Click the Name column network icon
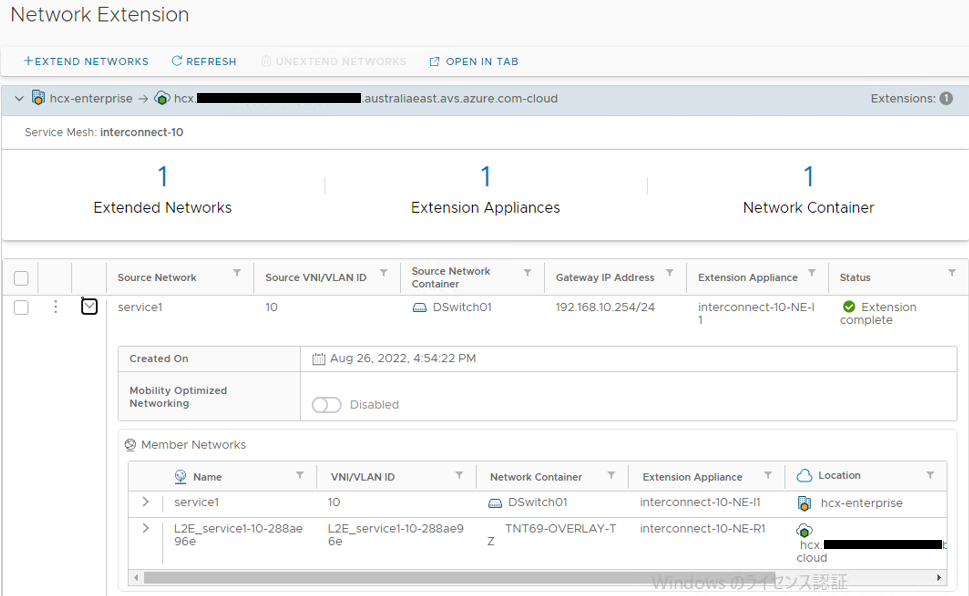The width and height of the screenshot is (969, 596). 180,476
